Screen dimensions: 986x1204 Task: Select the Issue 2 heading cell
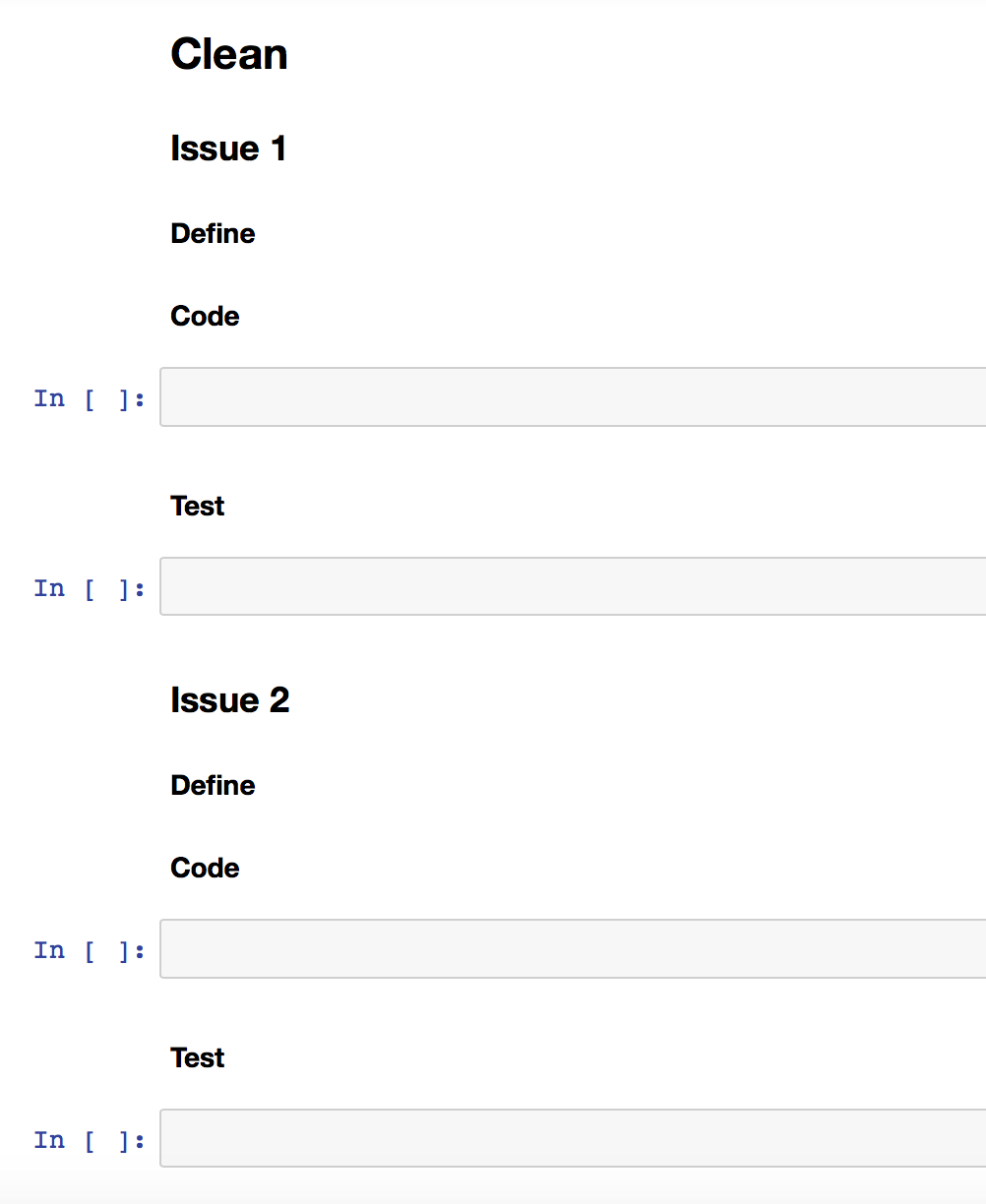229,700
